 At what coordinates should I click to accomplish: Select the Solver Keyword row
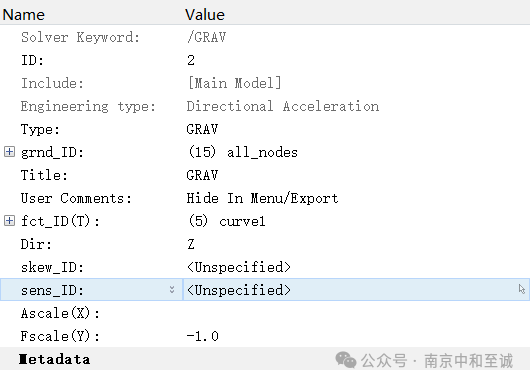point(265,37)
